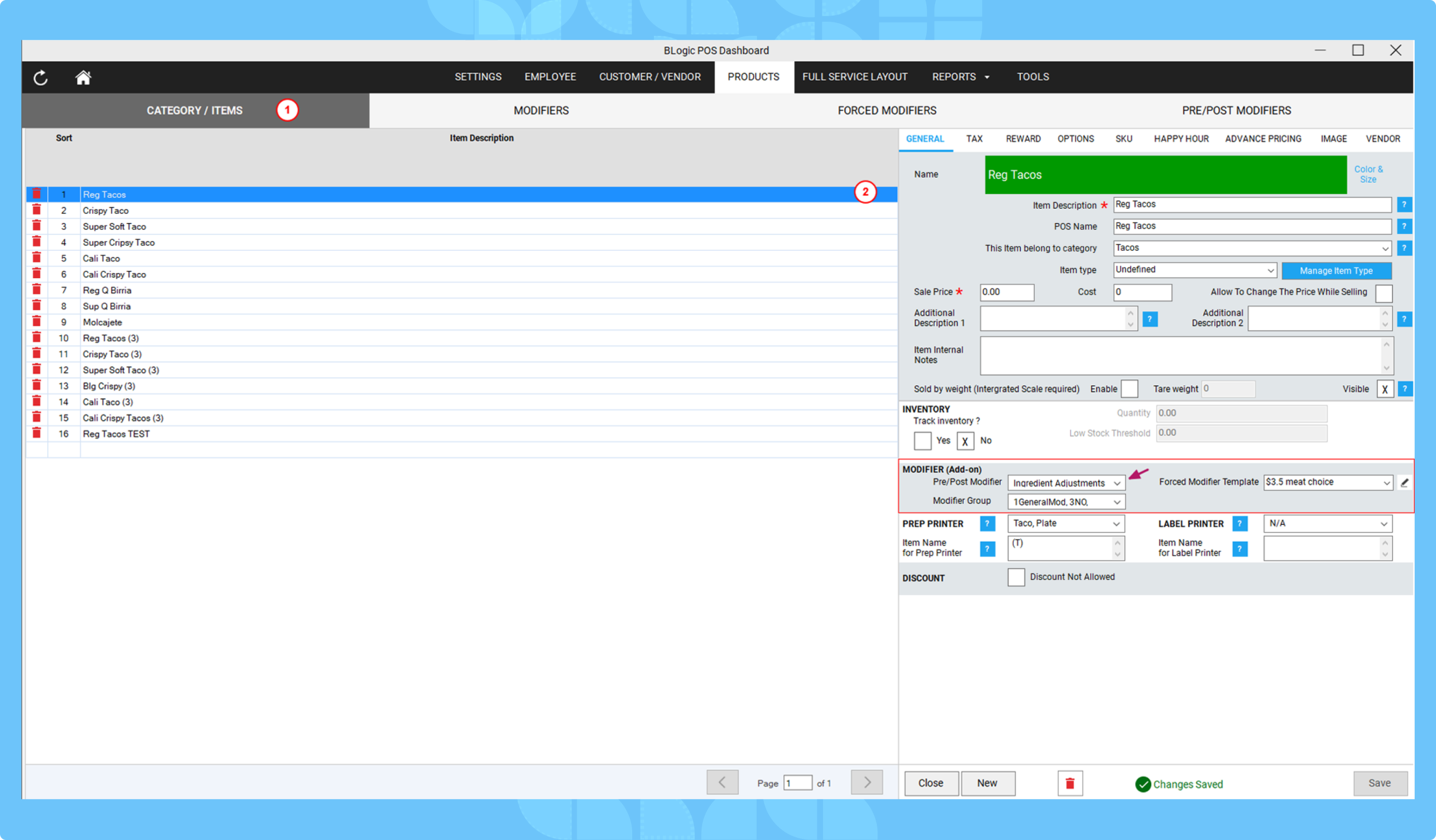Image resolution: width=1436 pixels, height=840 pixels.
Task: Toggle Allow To Change Price While Selling checkbox
Action: (x=1384, y=293)
